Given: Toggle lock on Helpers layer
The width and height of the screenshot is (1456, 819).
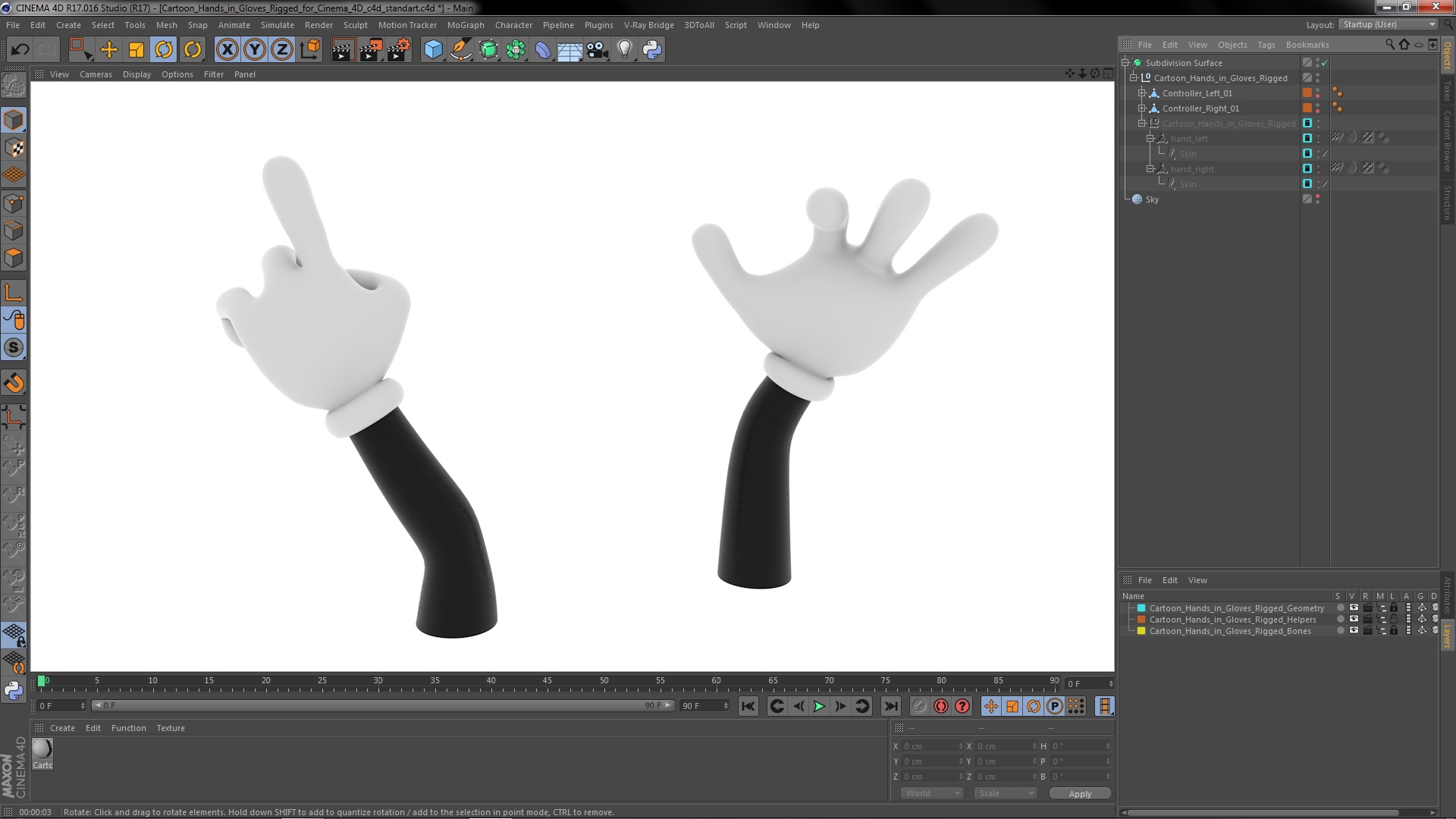Looking at the screenshot, I should (1394, 620).
